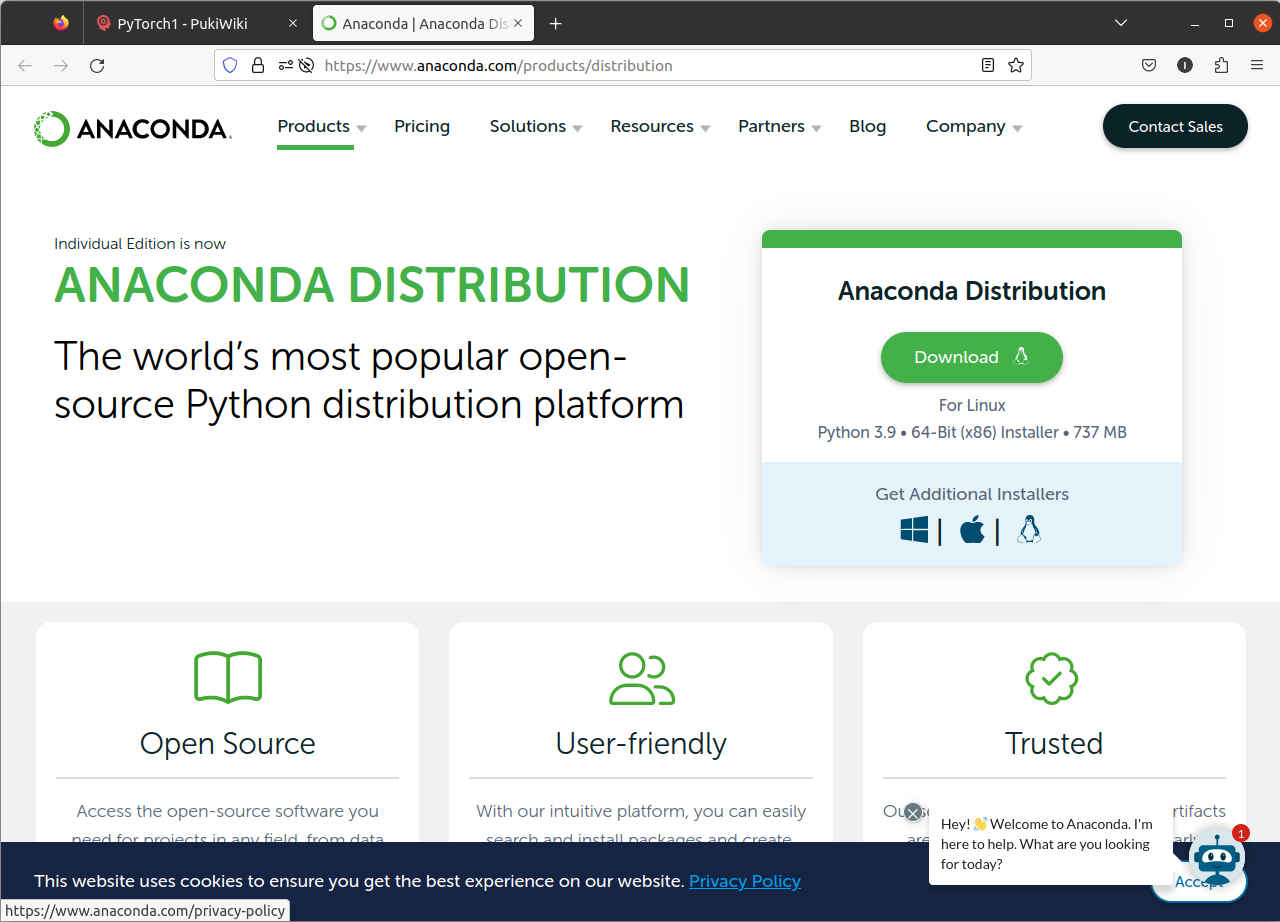Click the green Download button
Viewport: 1280px width, 922px height.
pyautogui.click(x=971, y=357)
